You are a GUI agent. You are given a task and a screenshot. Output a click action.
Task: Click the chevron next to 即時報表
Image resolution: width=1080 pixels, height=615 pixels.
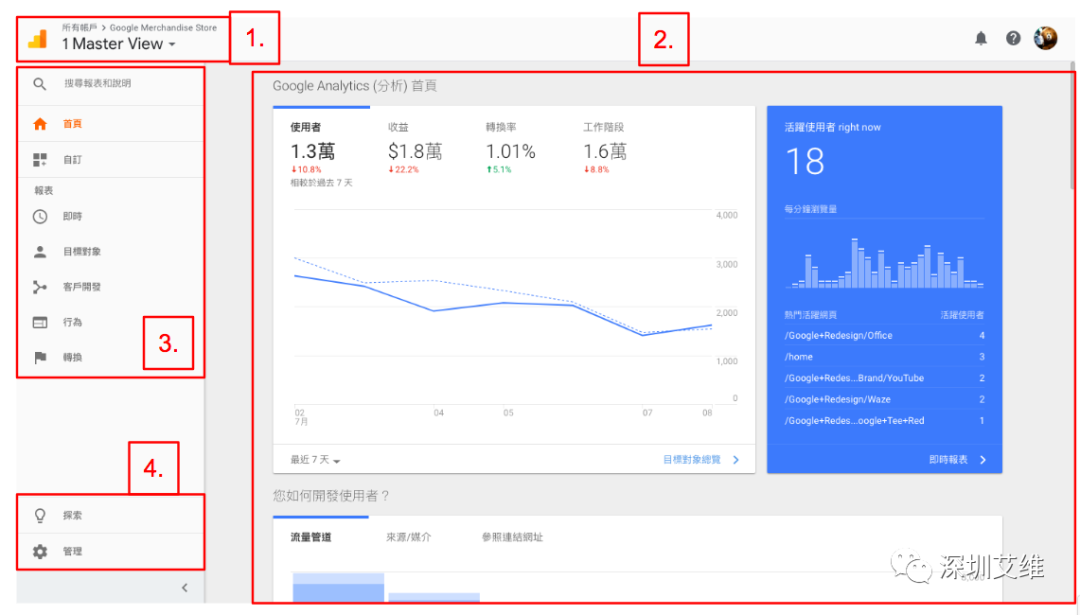pyautogui.click(x=983, y=460)
